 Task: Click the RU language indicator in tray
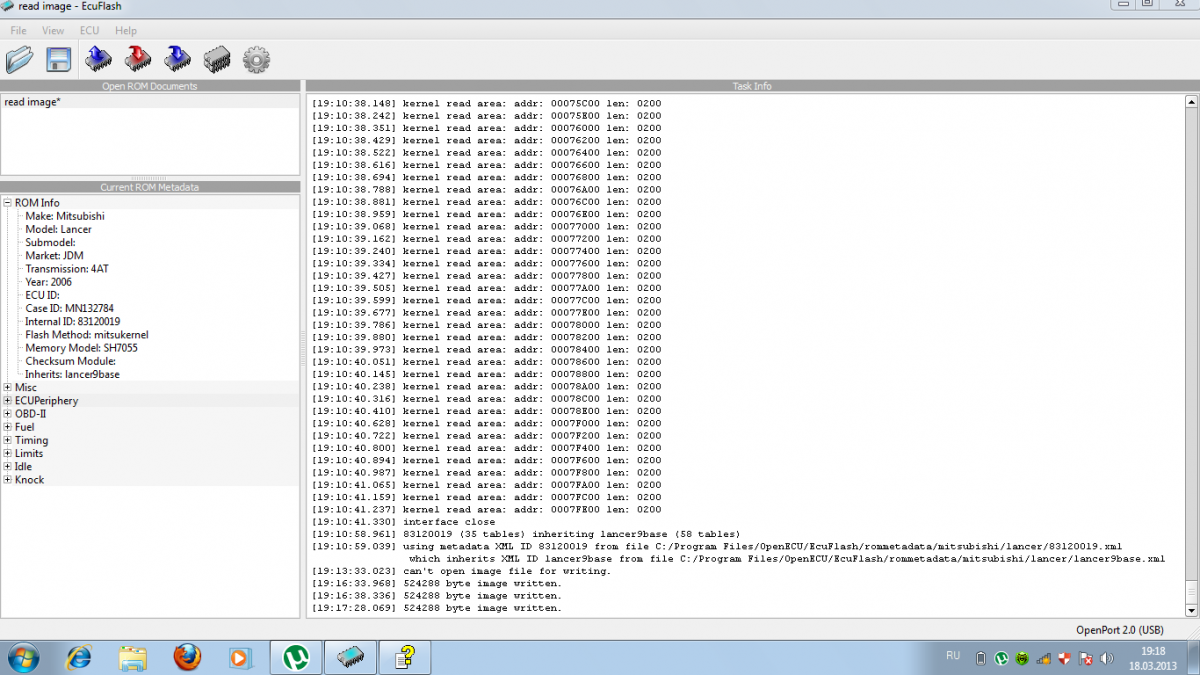click(x=953, y=656)
